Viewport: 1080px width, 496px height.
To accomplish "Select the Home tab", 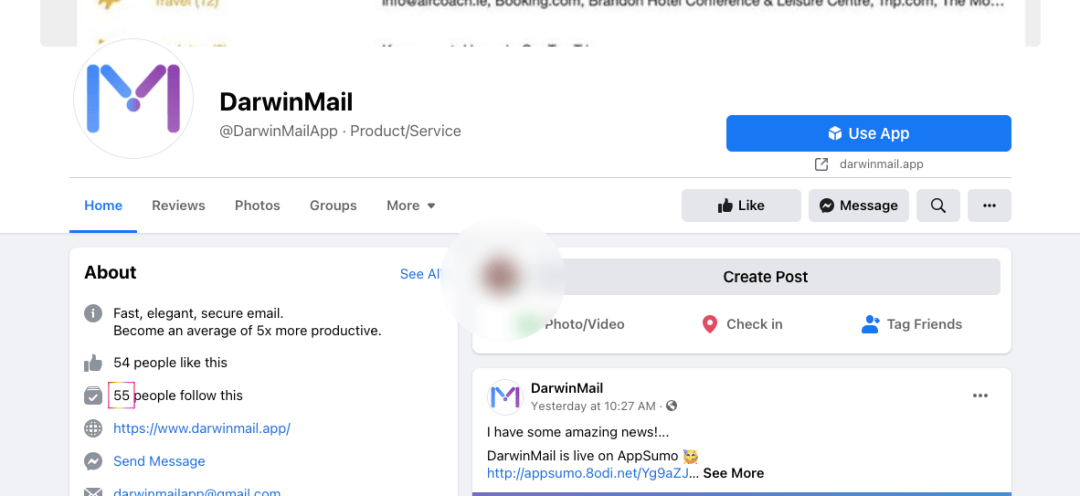I will [x=103, y=205].
